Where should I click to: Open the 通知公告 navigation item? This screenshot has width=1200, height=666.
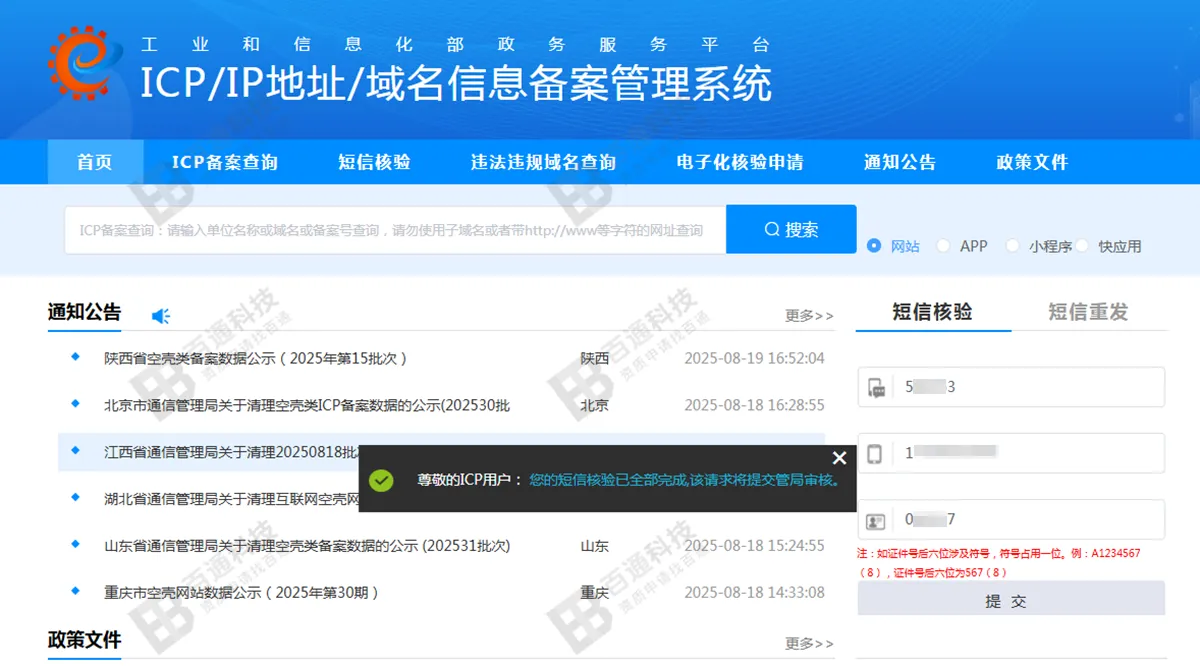(900, 162)
